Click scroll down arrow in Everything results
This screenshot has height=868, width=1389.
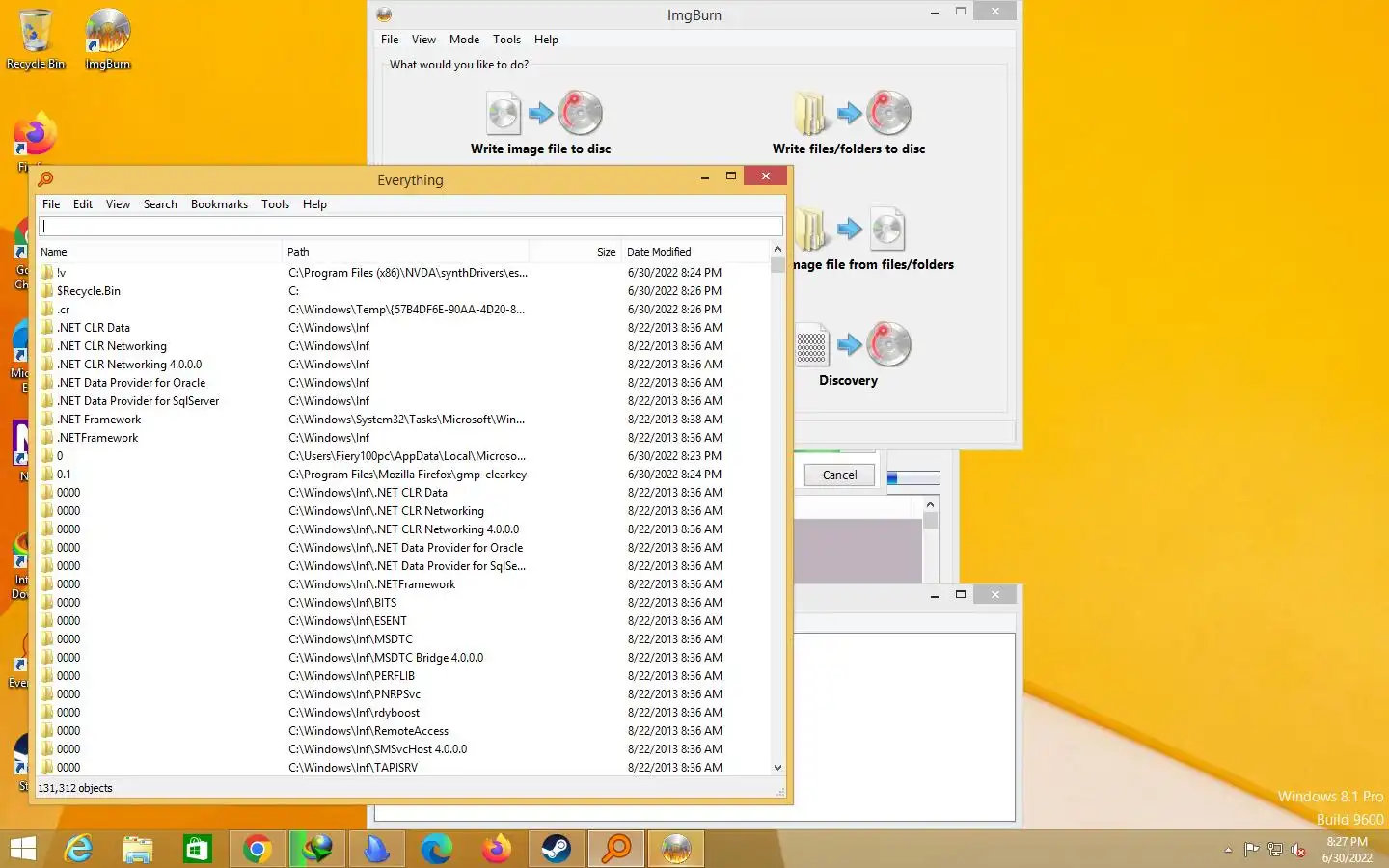(x=777, y=768)
